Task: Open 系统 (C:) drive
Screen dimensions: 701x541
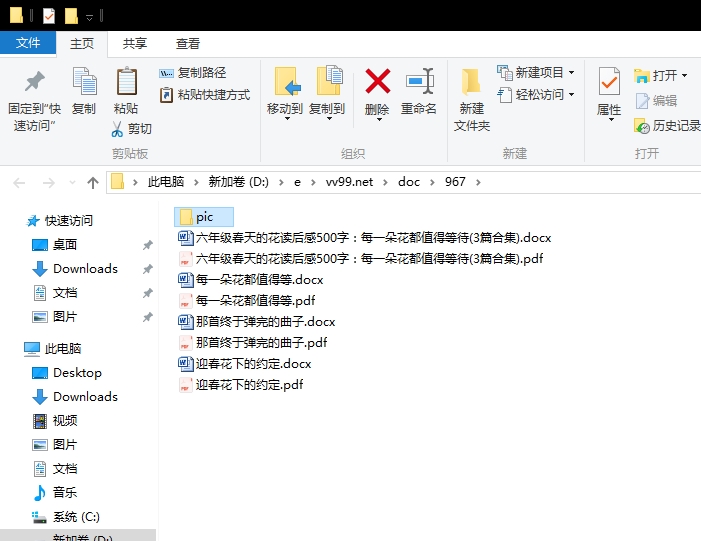Action: point(66,517)
